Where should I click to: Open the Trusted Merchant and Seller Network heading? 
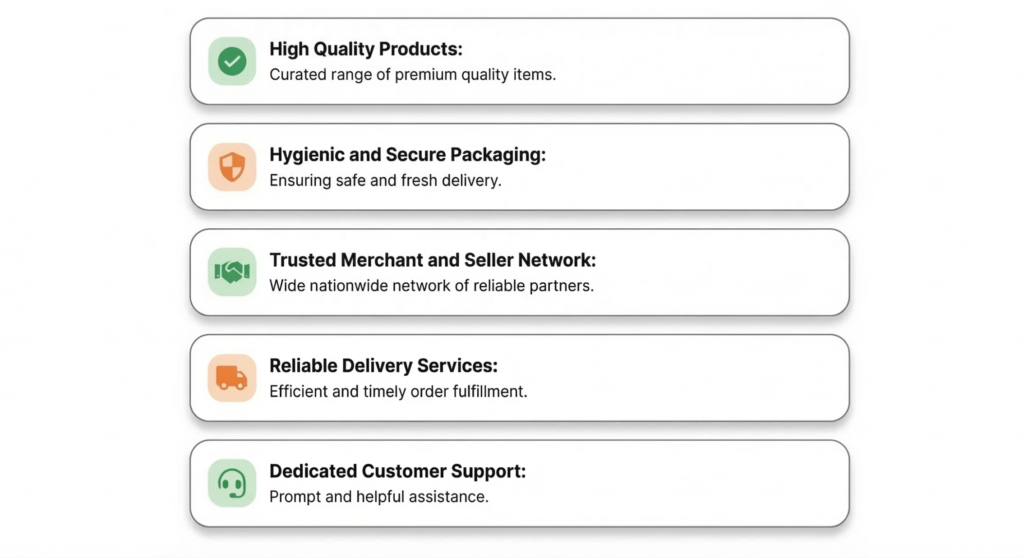(432, 260)
